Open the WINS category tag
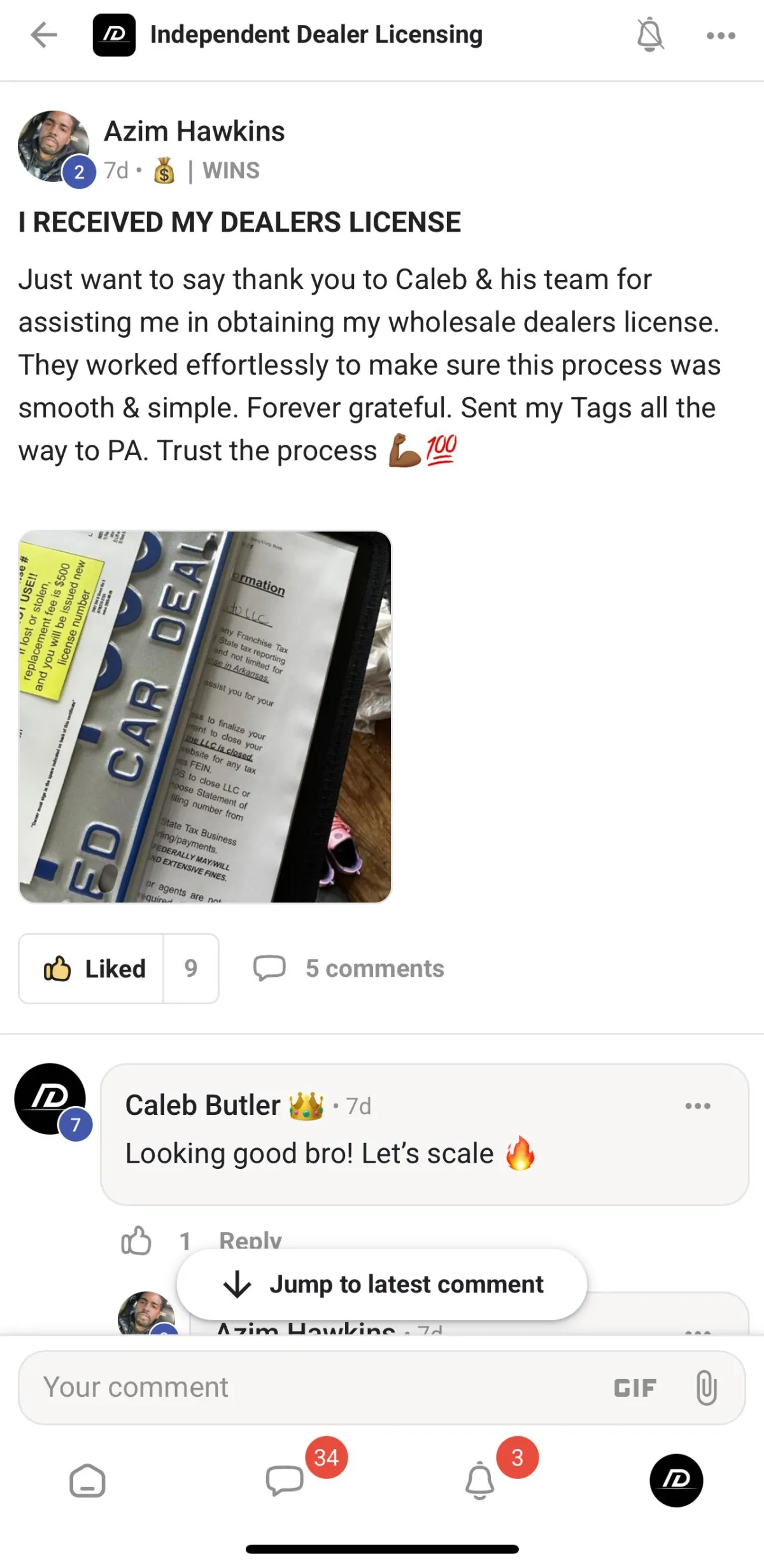The width and height of the screenshot is (764, 1568). (230, 171)
